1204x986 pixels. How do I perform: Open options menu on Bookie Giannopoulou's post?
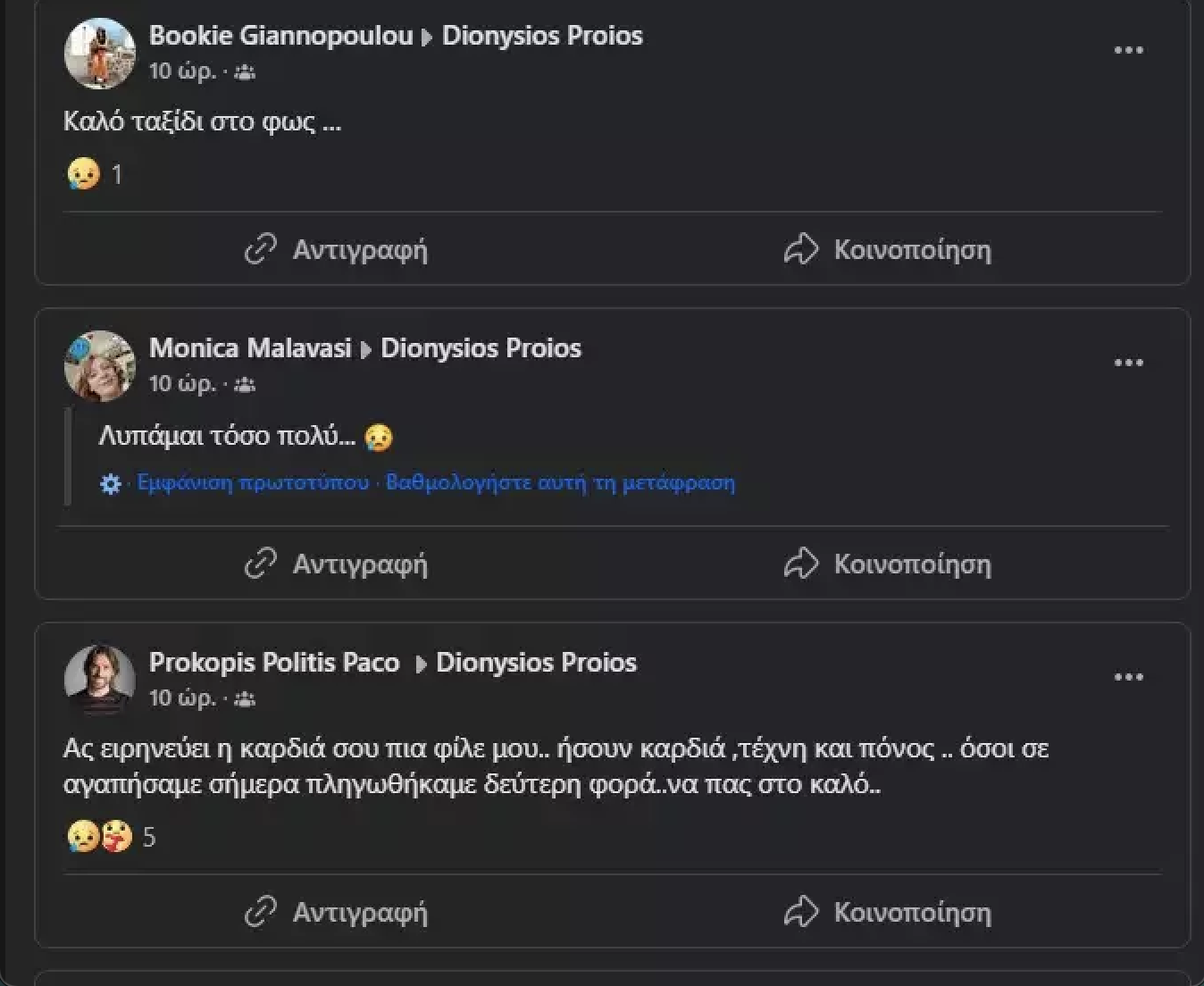point(1128,50)
